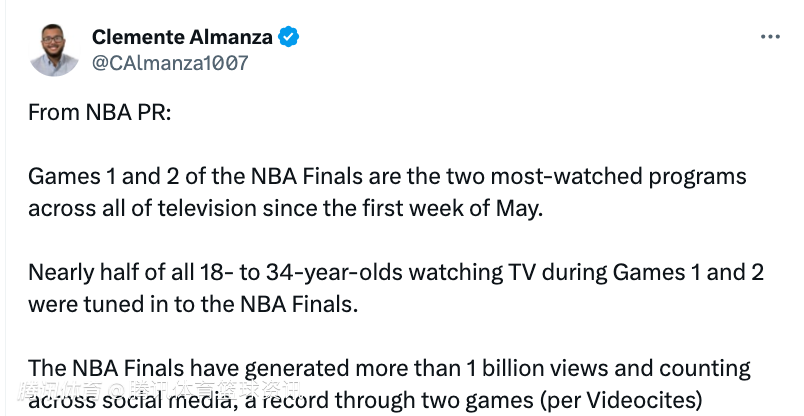Screen dimensions: 804x416
Task: Click the words 'across all of television'
Action: point(143,208)
